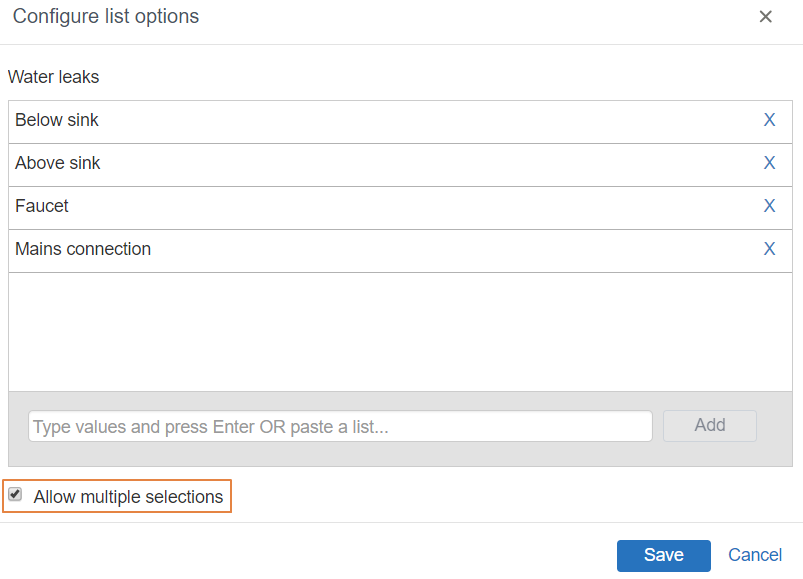Click the Water leaks field heading
Image resolution: width=803 pixels, height=579 pixels.
click(x=53, y=77)
